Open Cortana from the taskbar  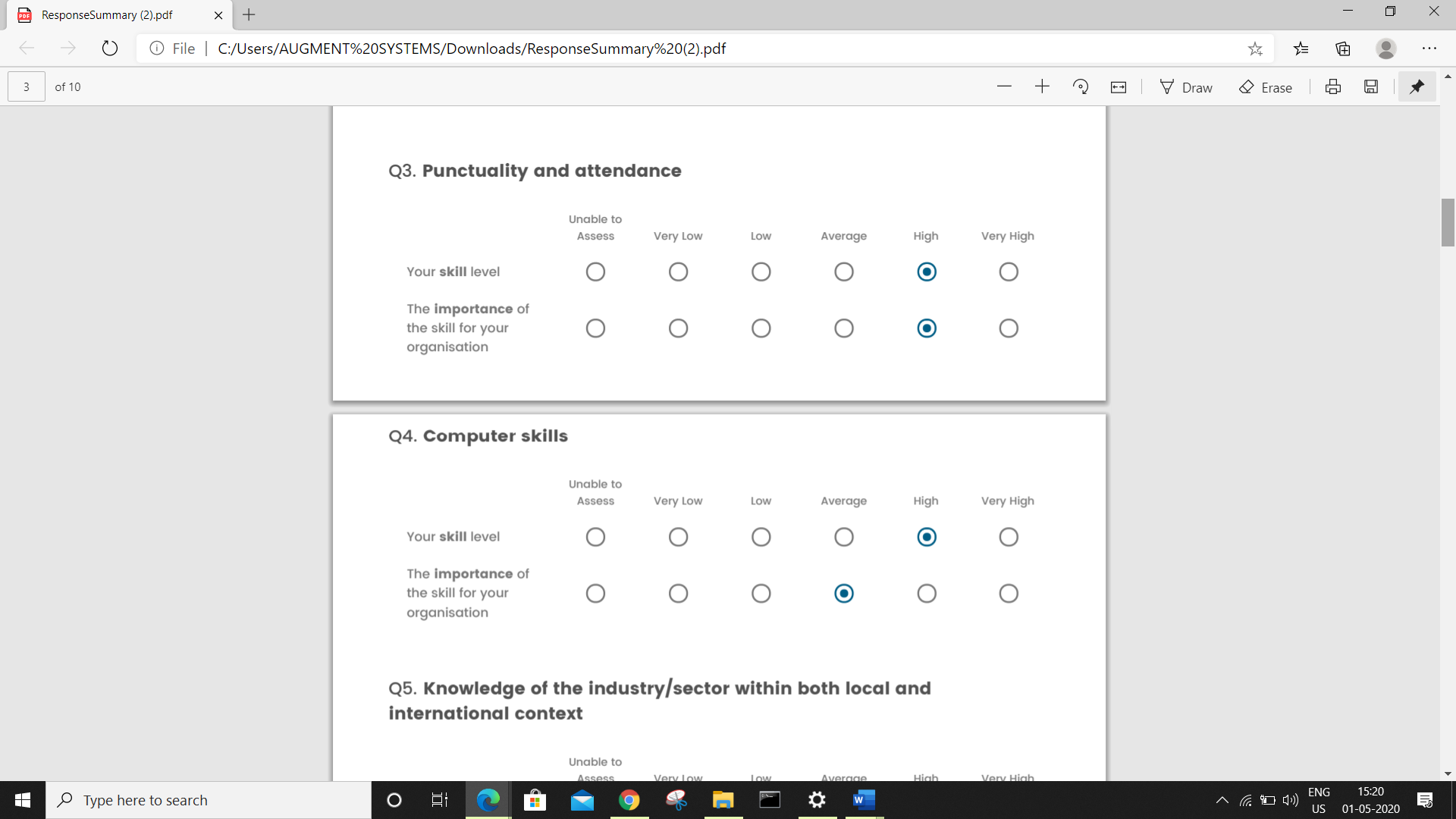click(x=394, y=800)
